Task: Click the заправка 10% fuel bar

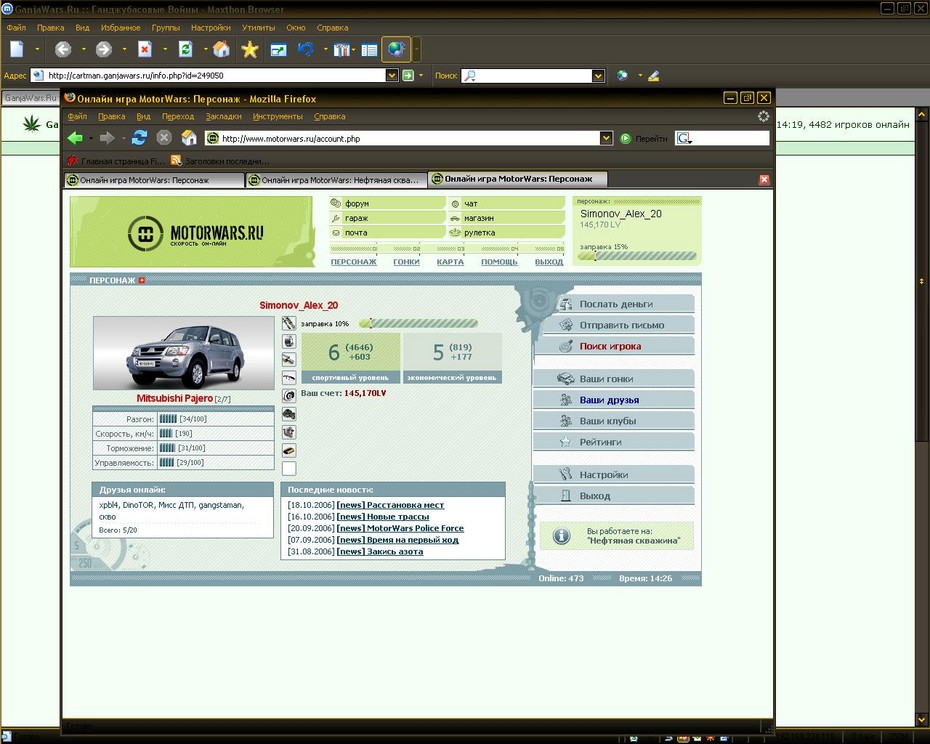Action: [x=418, y=323]
